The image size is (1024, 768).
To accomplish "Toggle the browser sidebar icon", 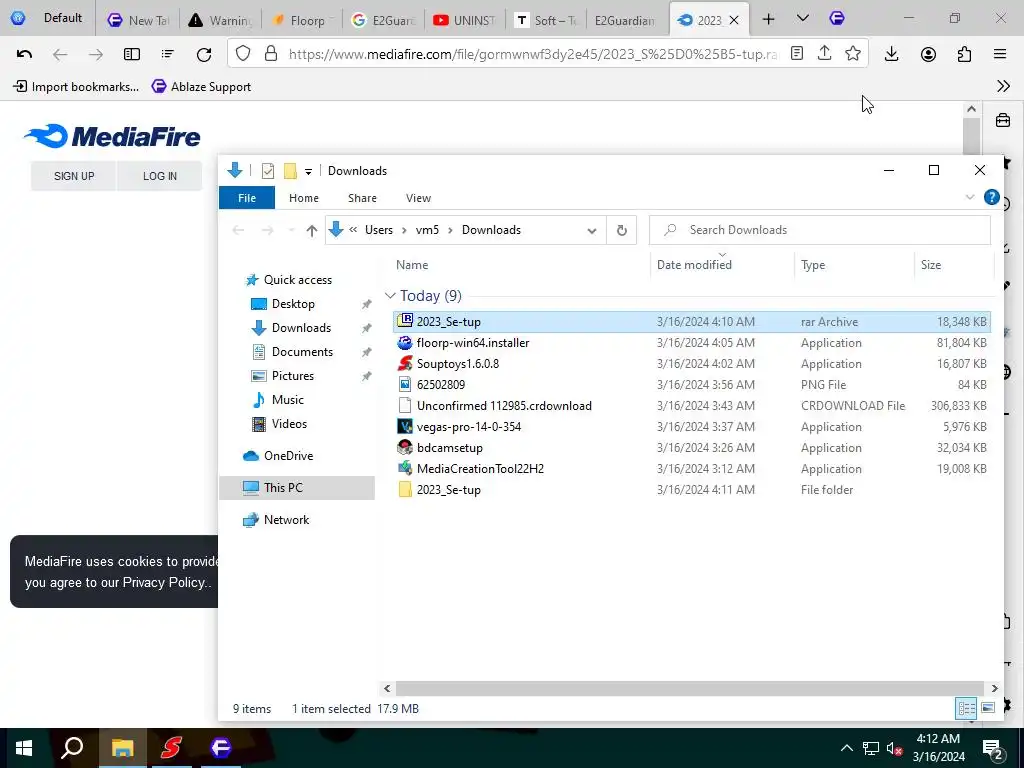I will click(x=132, y=54).
